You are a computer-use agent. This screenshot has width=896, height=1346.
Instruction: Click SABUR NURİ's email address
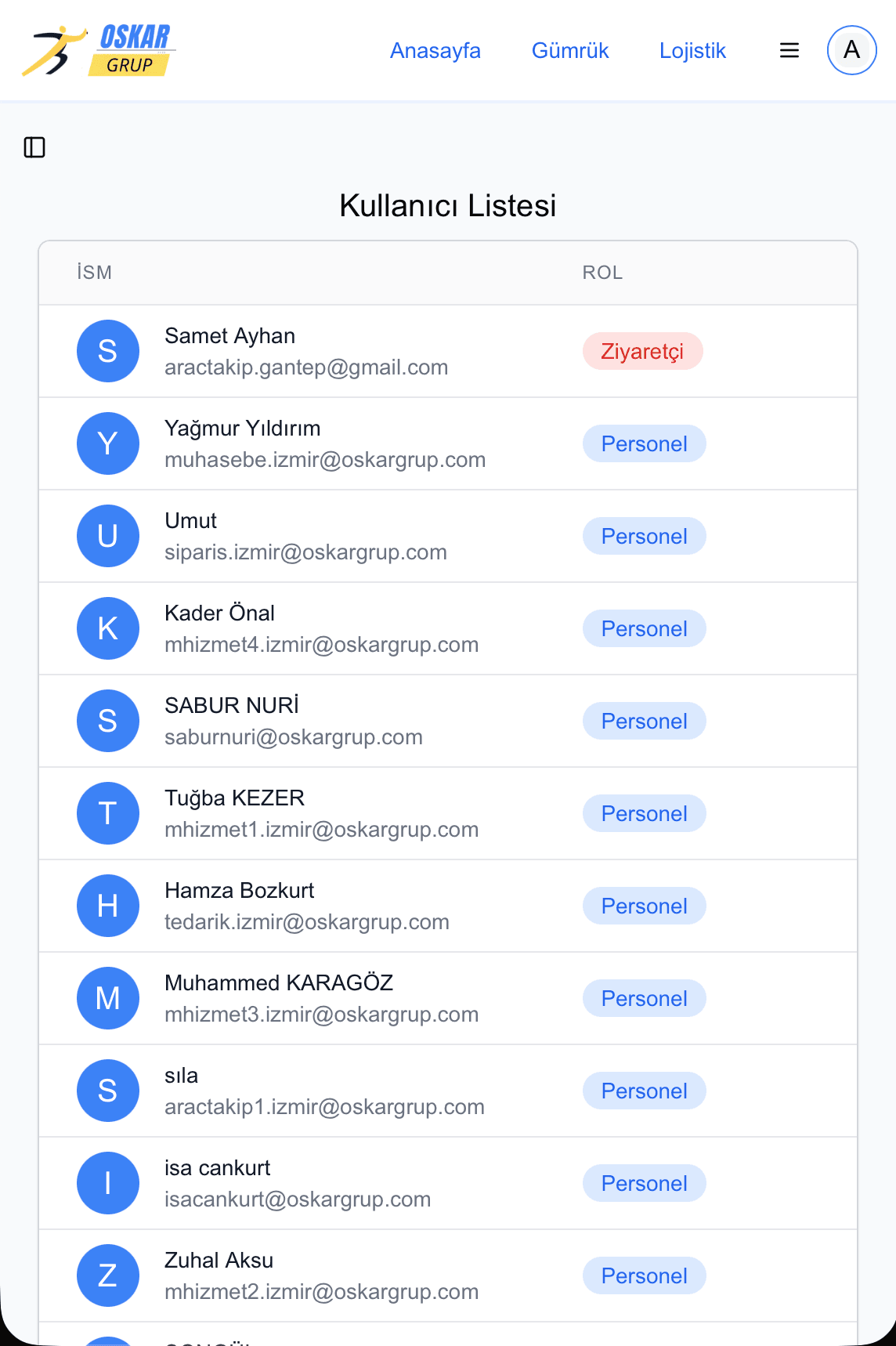294,737
